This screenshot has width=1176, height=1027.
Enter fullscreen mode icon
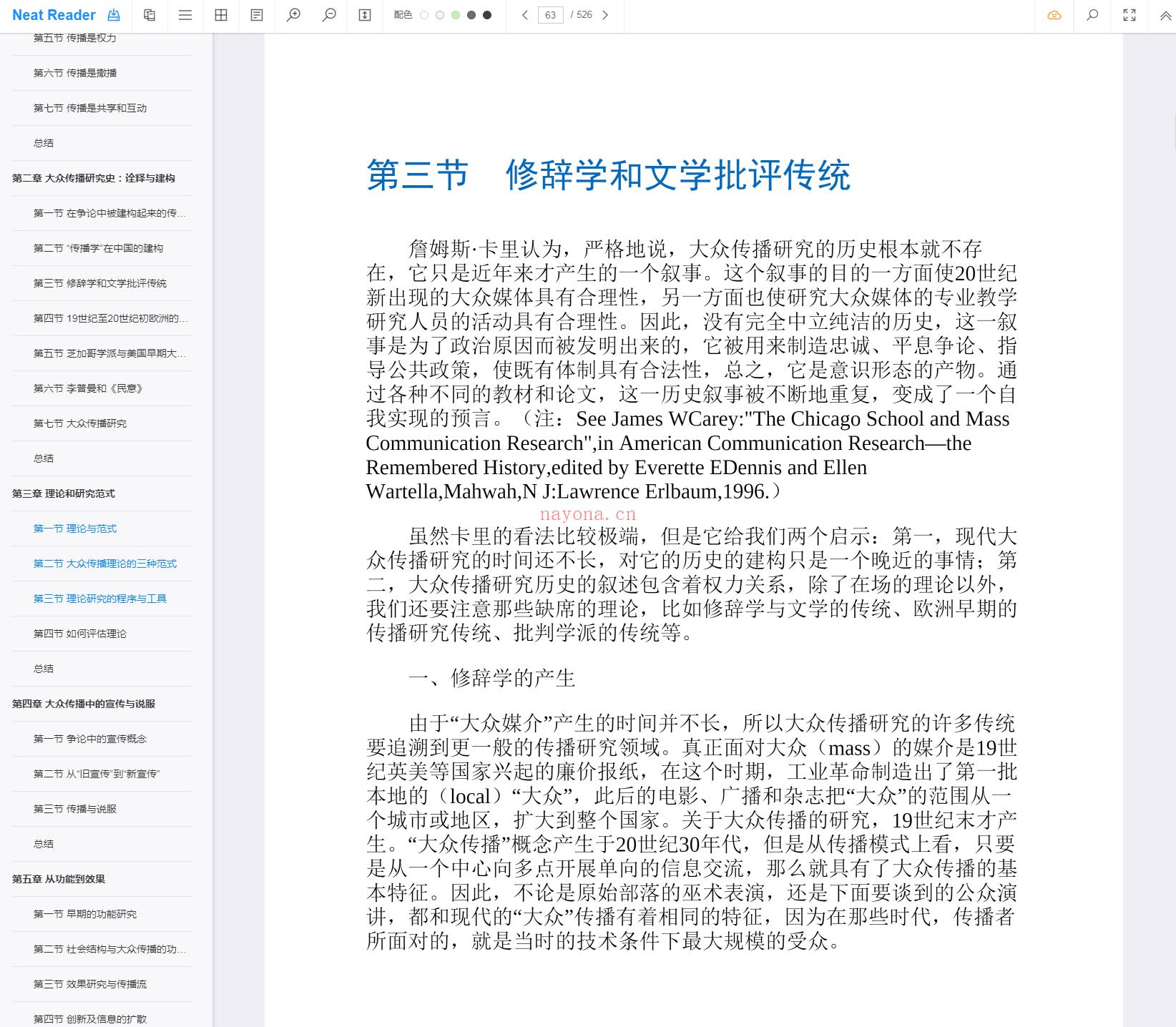tap(1130, 15)
